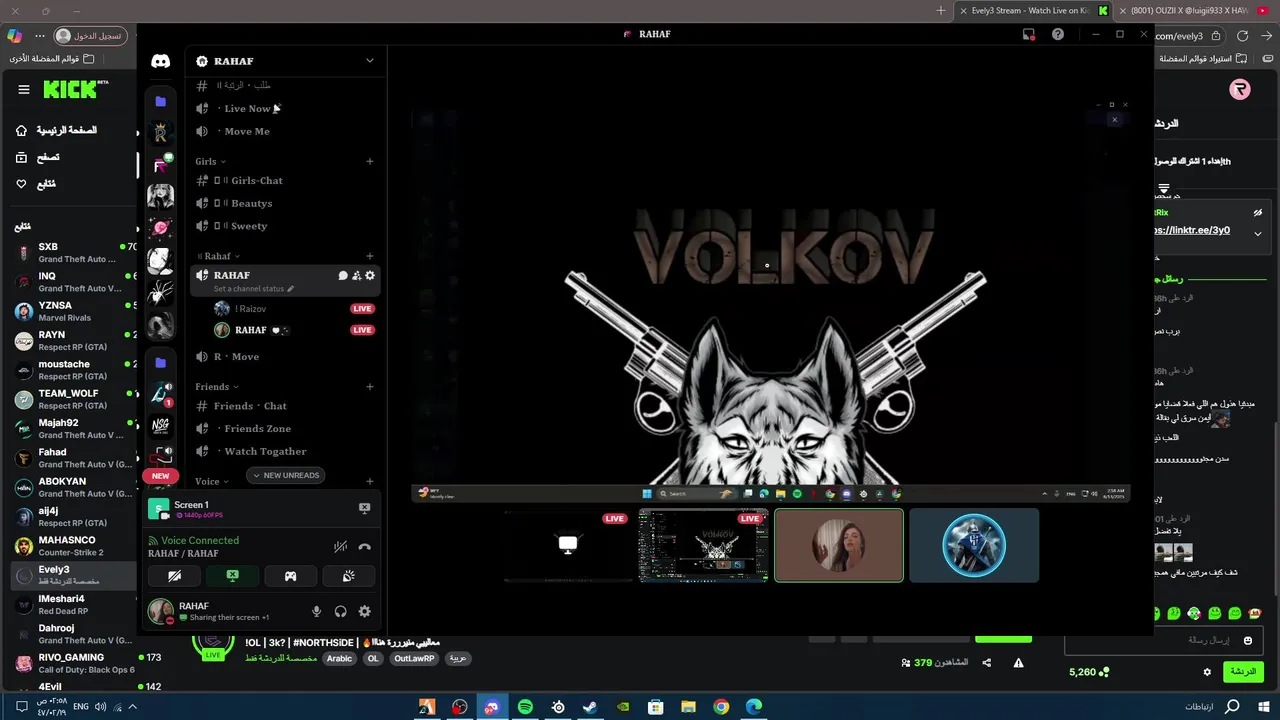Add channel to Friends category
The height and width of the screenshot is (720, 1280).
click(370, 386)
